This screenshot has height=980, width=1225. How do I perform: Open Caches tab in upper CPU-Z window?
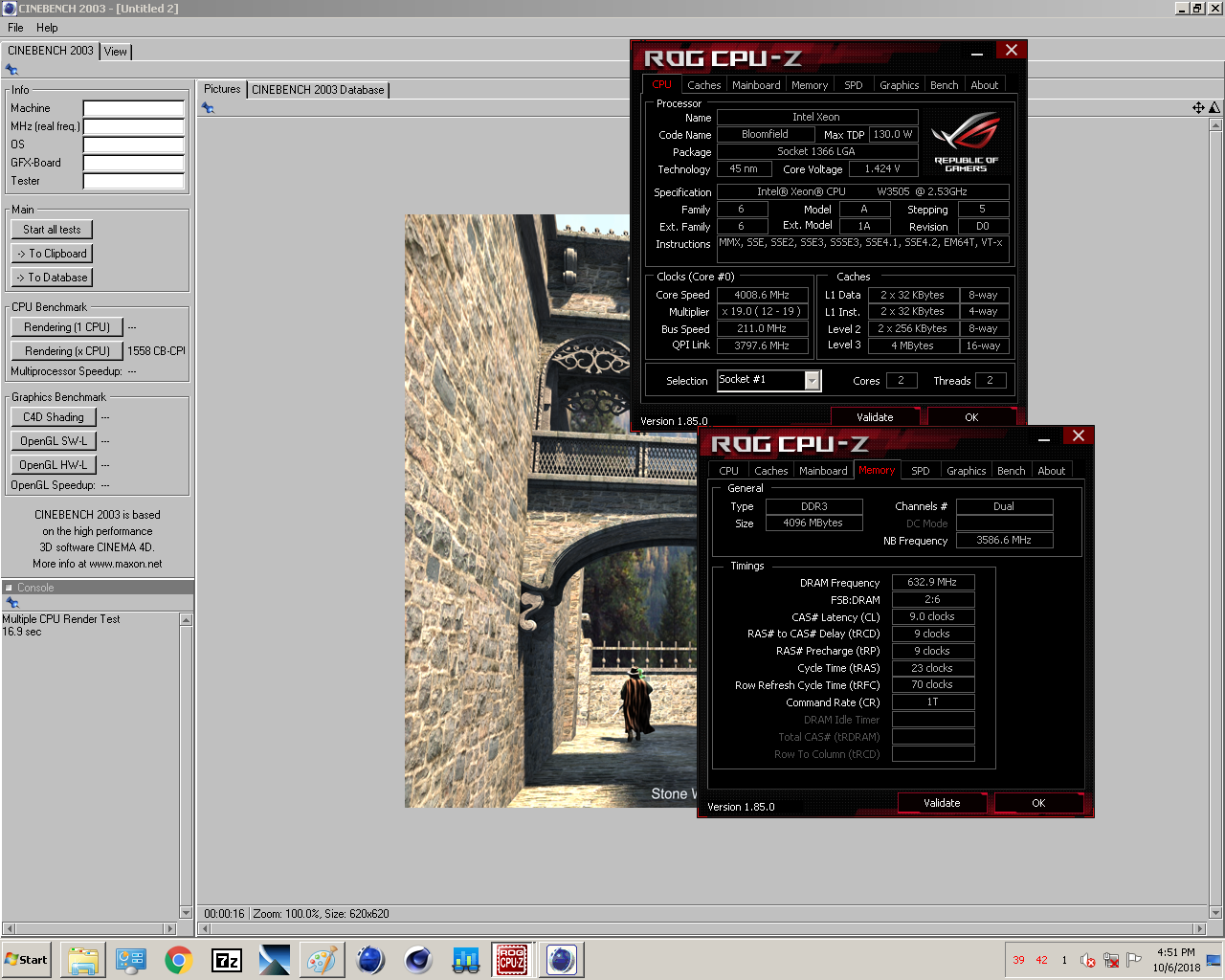point(704,85)
